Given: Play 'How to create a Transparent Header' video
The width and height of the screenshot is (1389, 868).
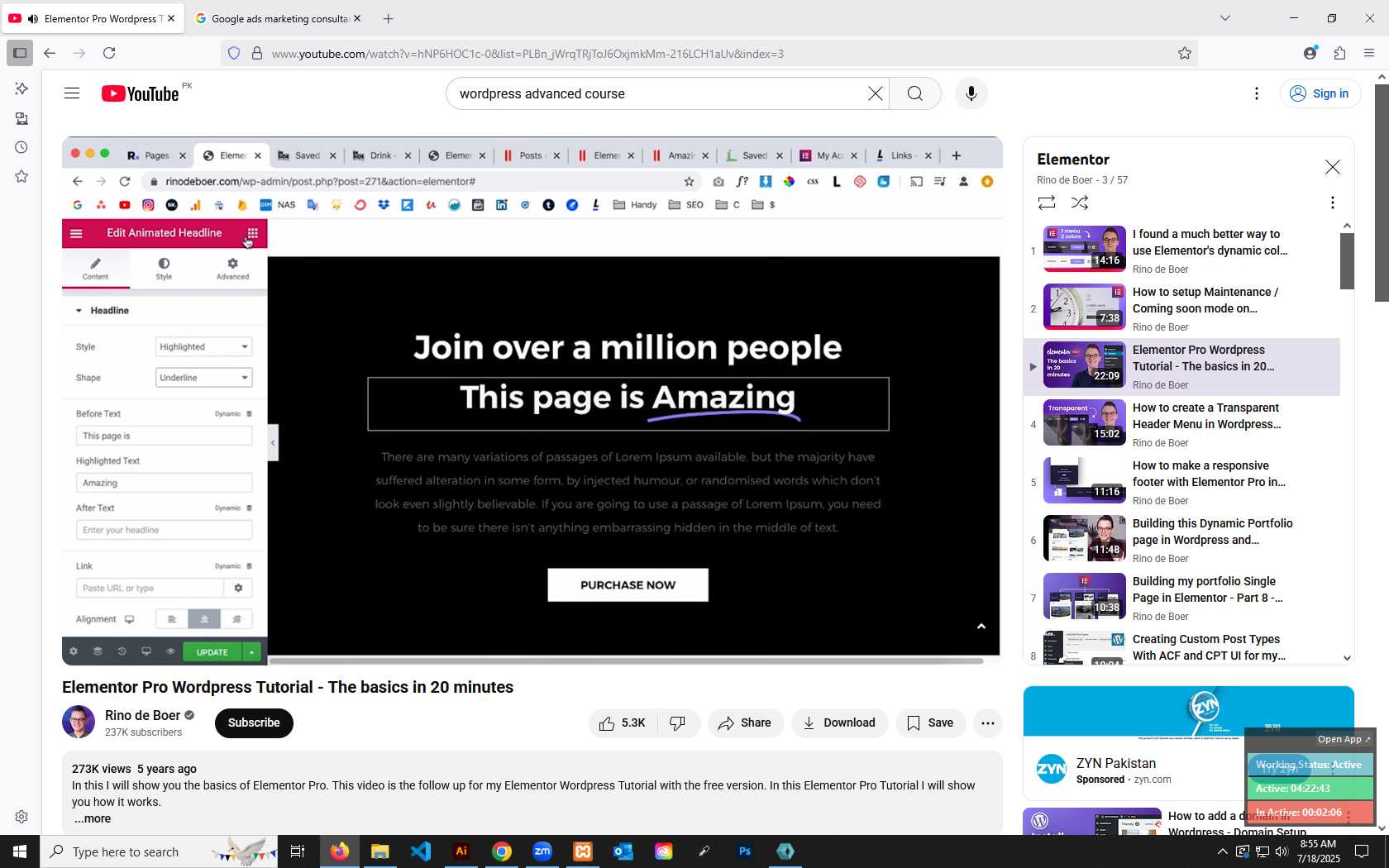Looking at the screenshot, I should point(1182,424).
